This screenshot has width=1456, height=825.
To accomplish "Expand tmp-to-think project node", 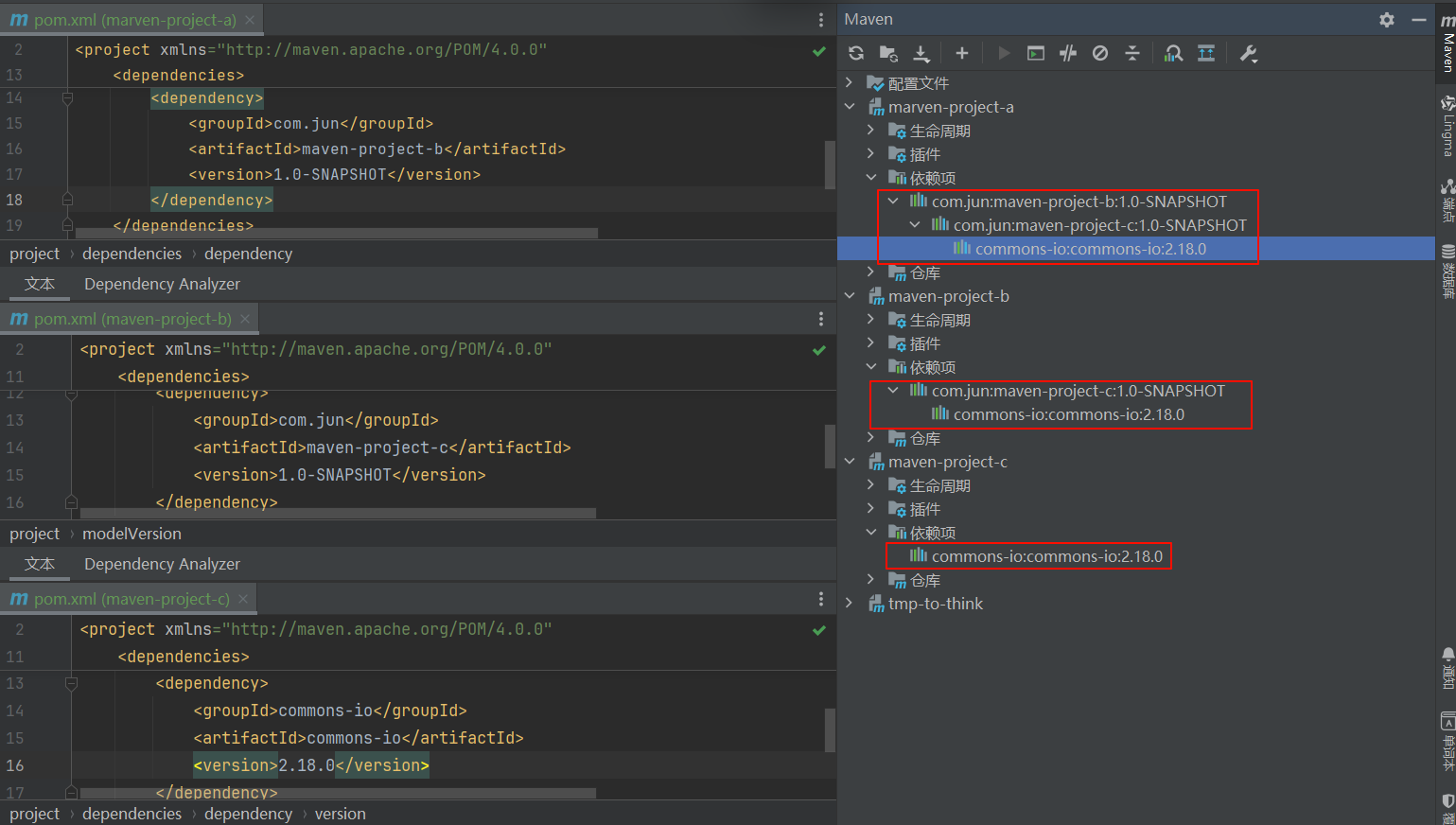I will tap(850, 604).
